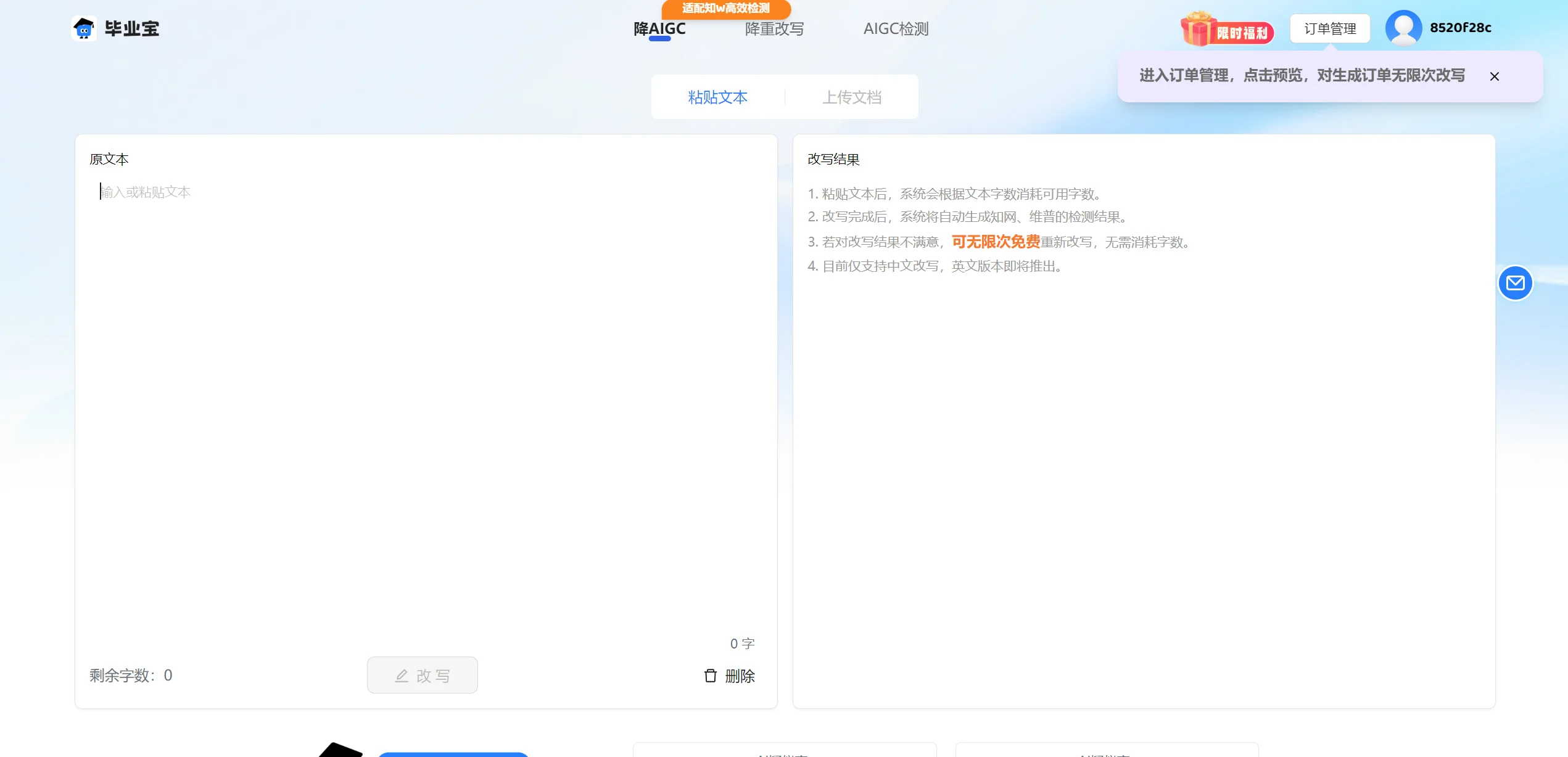Select the 降AIGC navigation tab

click(659, 28)
